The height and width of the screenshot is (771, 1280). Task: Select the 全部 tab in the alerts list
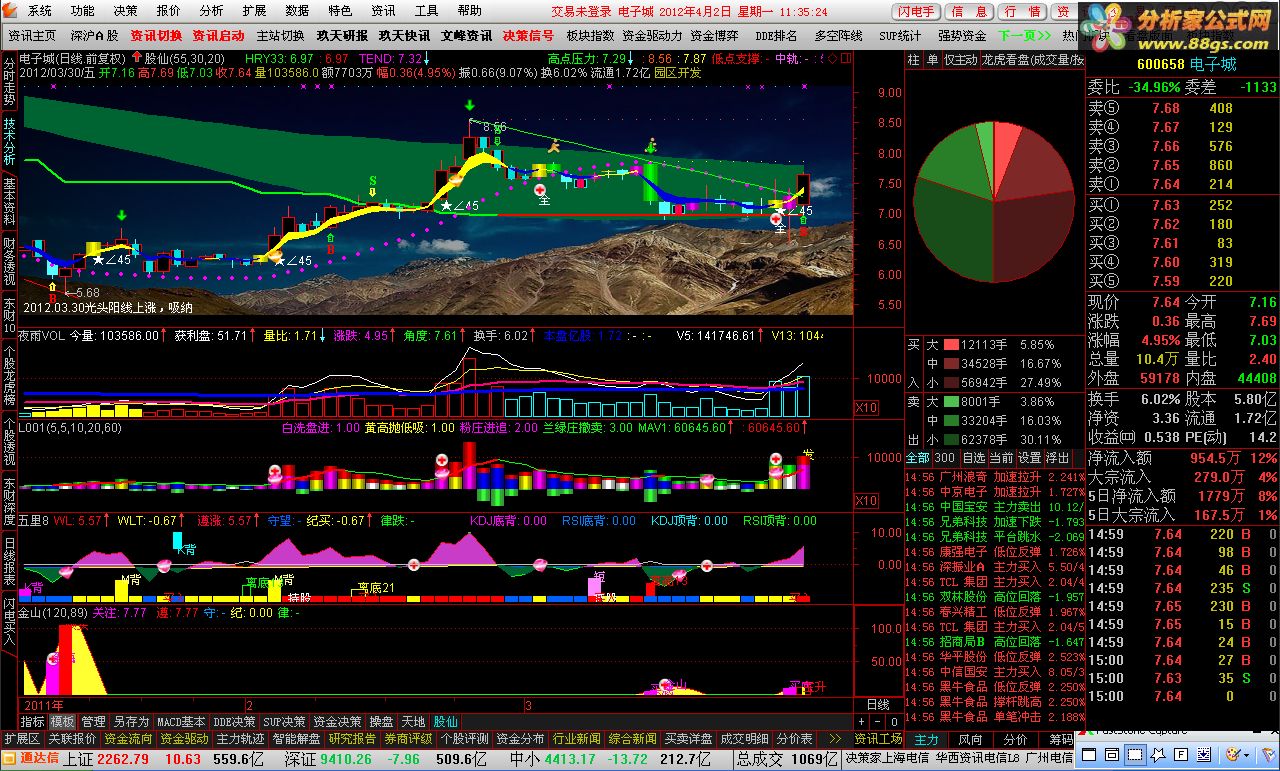917,458
